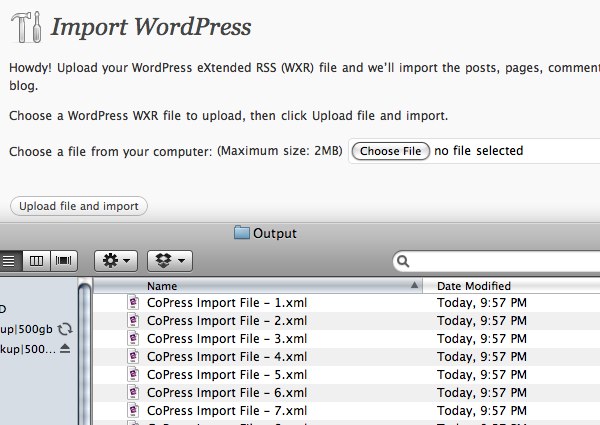
Task: Click the XML icon of file 3.xml
Action: [133, 338]
